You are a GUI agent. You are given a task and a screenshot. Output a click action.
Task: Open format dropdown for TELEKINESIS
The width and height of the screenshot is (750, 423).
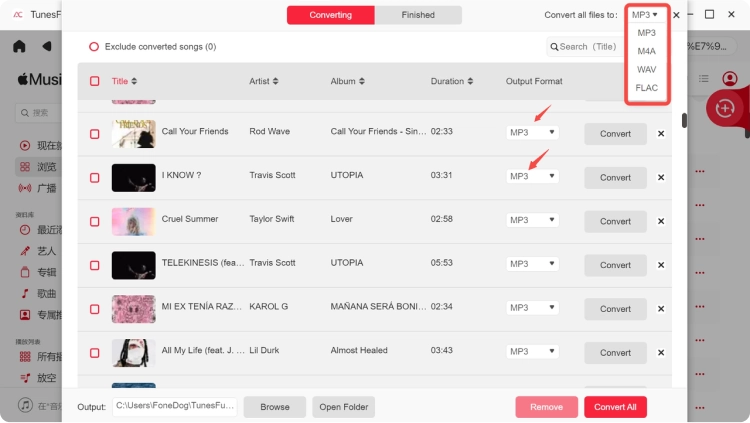pyautogui.click(x=532, y=264)
